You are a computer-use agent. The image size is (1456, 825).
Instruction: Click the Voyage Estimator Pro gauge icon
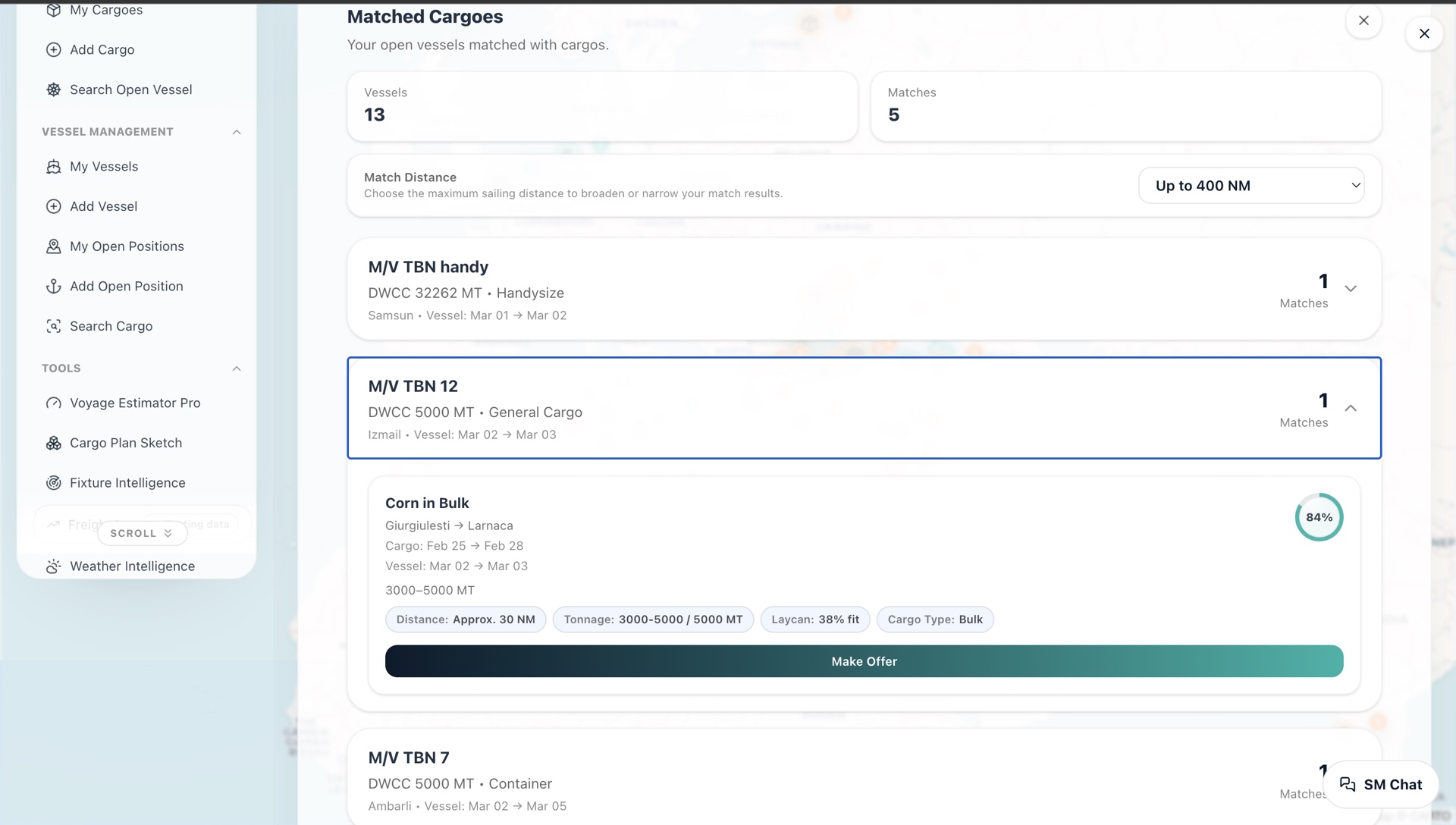click(53, 403)
